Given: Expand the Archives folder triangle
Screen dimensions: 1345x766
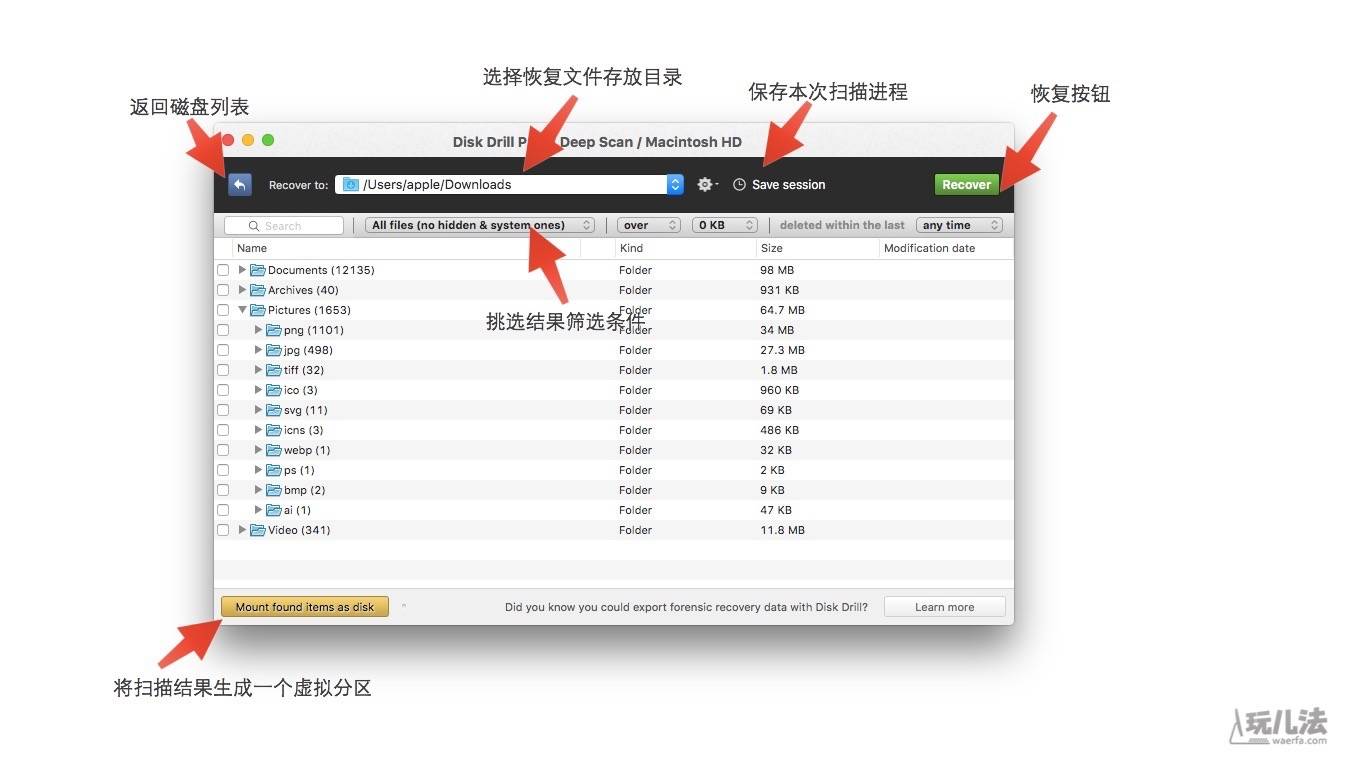Looking at the screenshot, I should (x=242, y=290).
